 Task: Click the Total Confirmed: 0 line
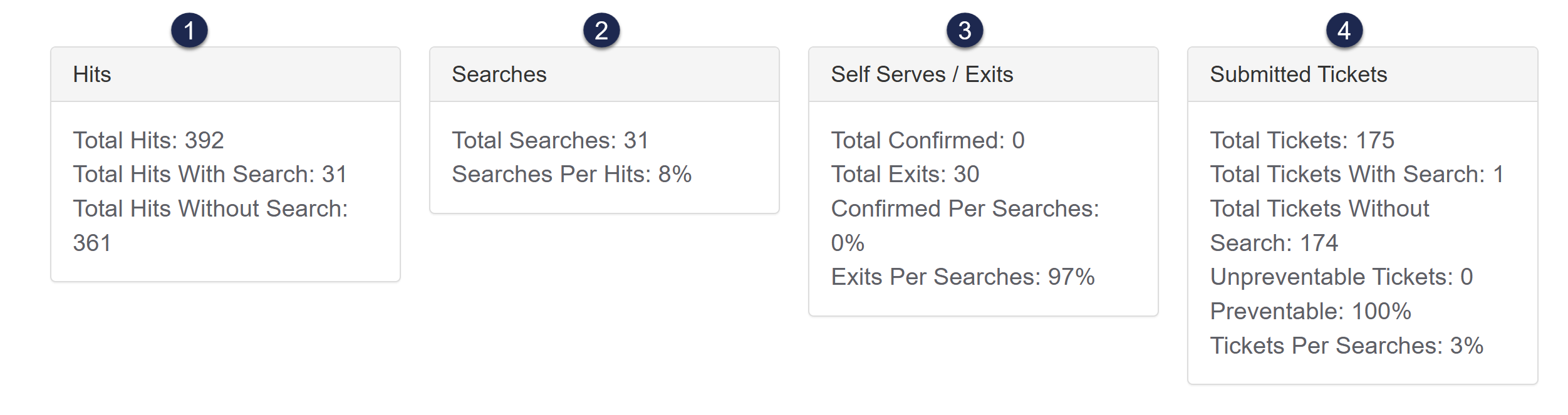click(928, 140)
